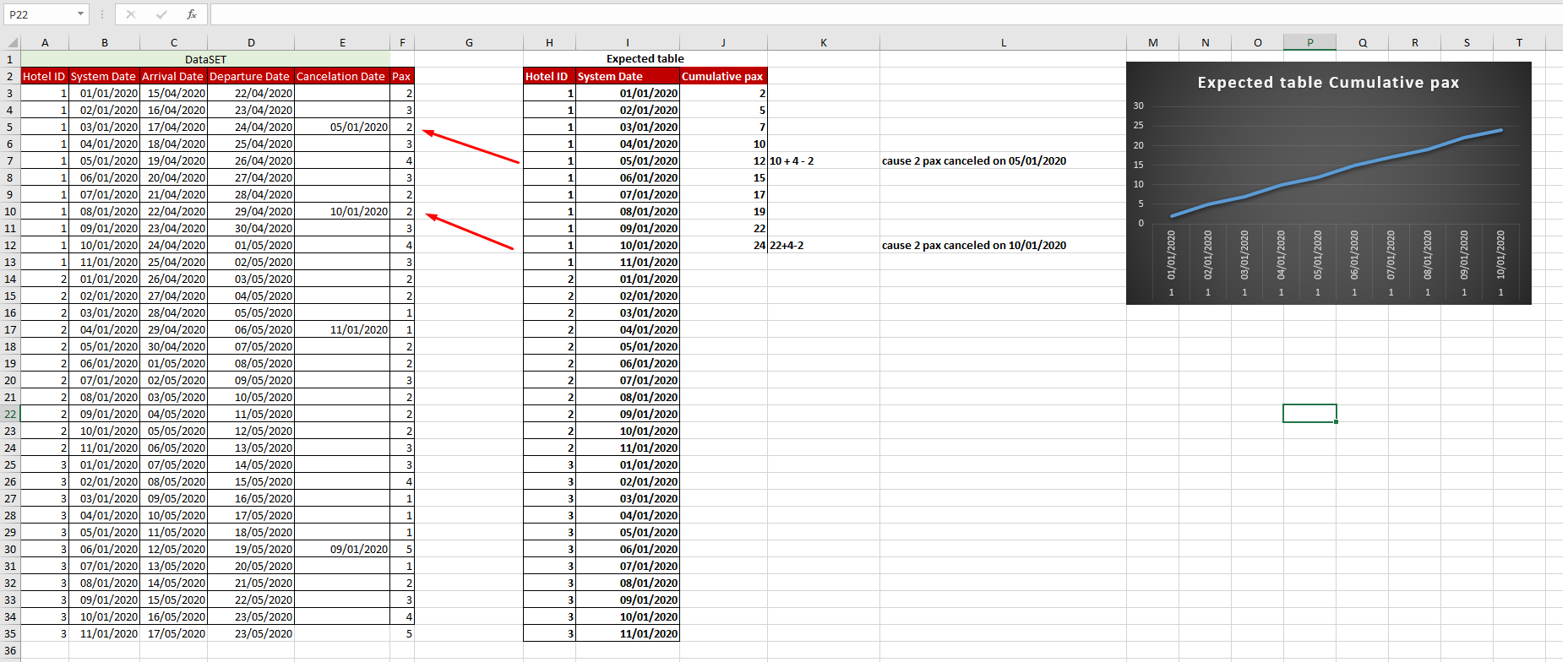Click cancelation date cell 05/01/2020
Image resolution: width=1568 pixels, height=662 pixels.
point(342,127)
